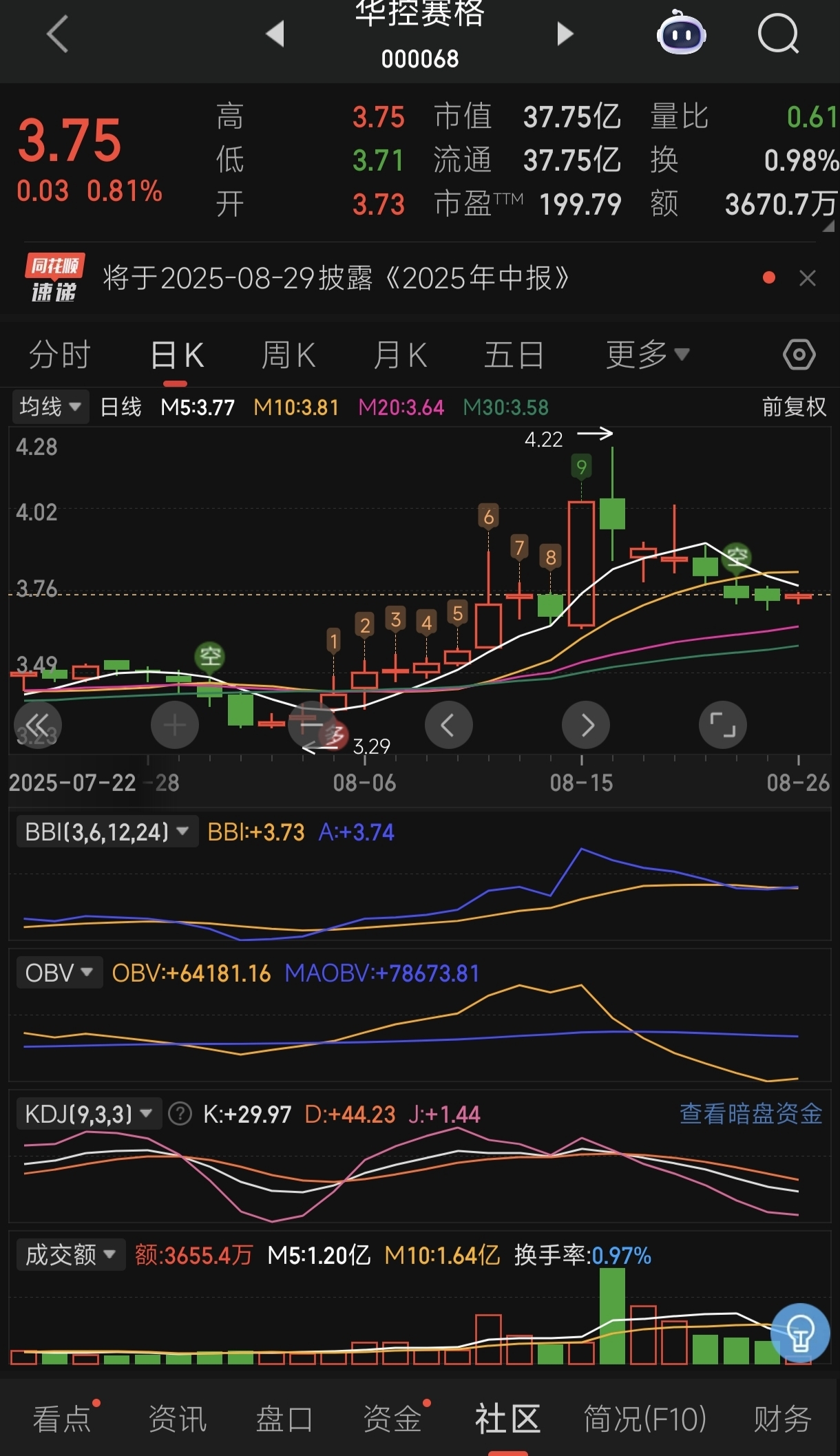Open the 财务 bottom tab
The image size is (840, 1456).
(x=783, y=1419)
